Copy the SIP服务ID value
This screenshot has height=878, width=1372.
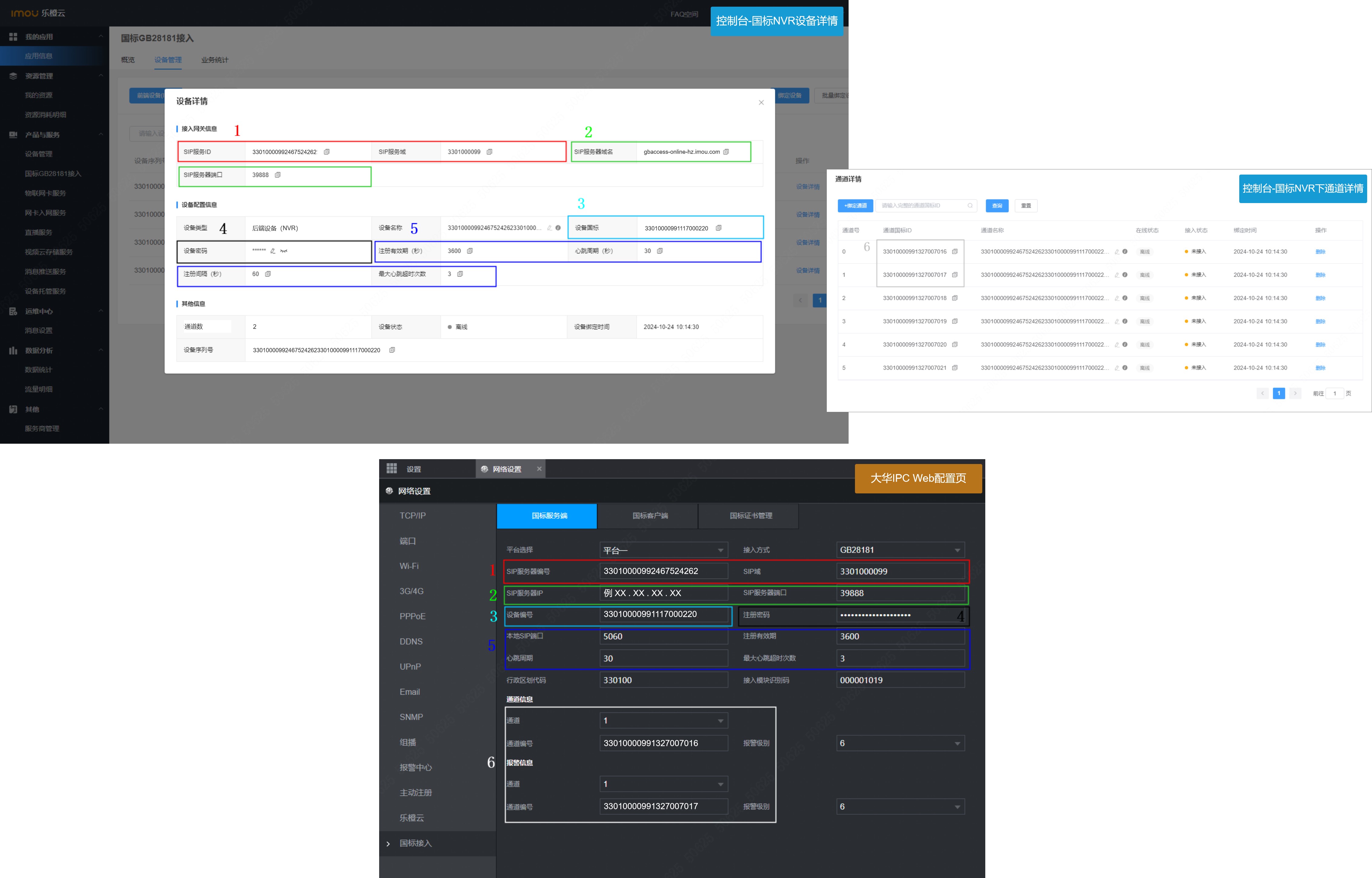327,152
